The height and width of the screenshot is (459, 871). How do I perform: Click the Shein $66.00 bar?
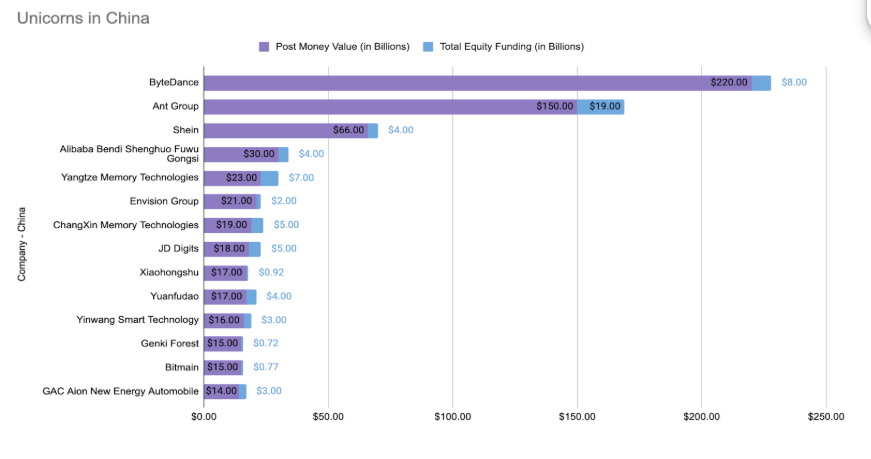click(286, 131)
